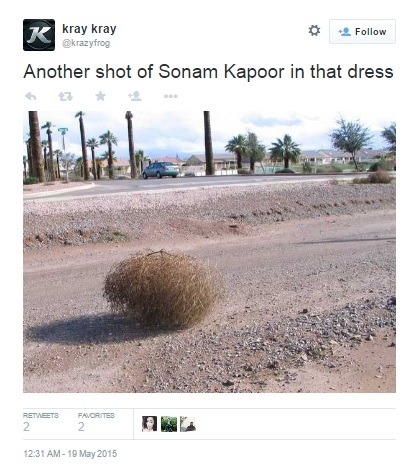Open the three-dots more options menu

(171, 96)
